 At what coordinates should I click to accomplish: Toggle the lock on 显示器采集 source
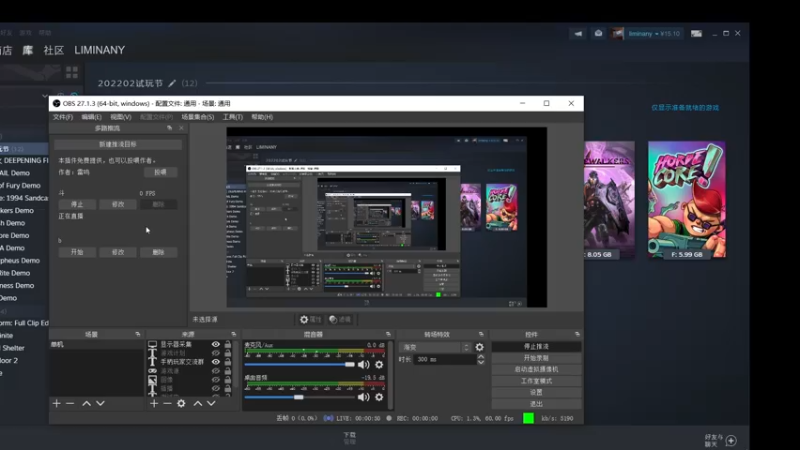click(x=228, y=344)
